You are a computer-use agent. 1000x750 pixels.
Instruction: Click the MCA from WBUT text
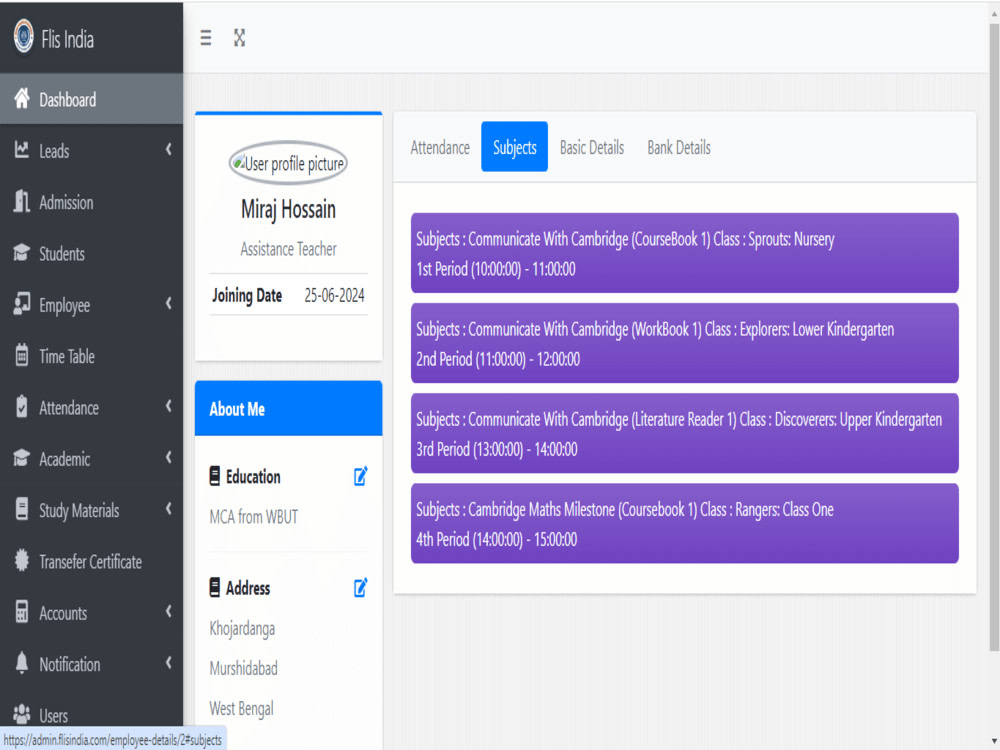254,517
